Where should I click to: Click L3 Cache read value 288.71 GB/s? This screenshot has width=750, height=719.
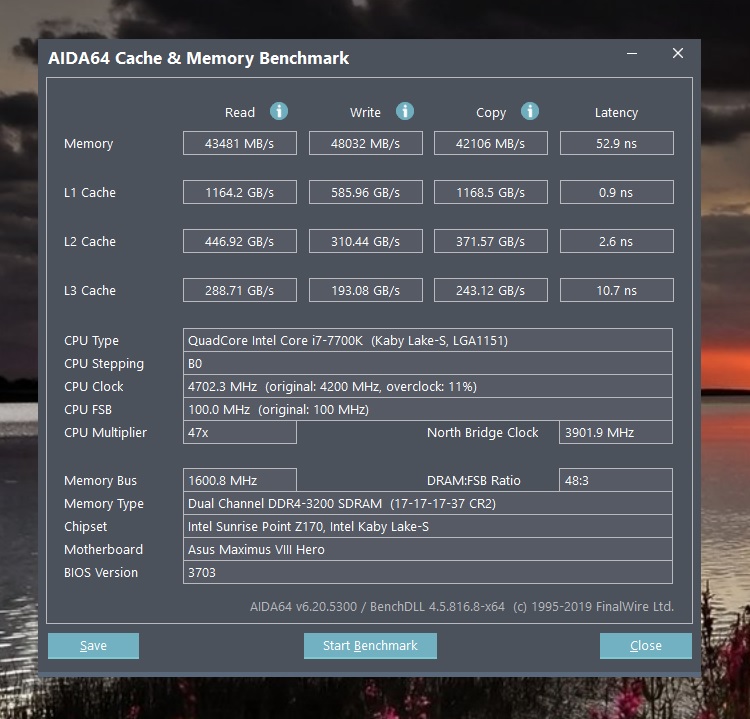240,290
